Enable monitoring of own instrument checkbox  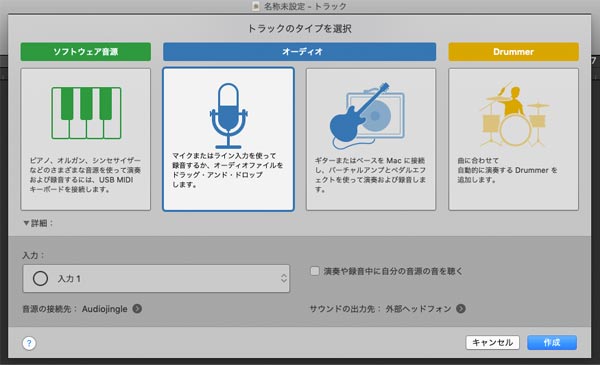[315, 271]
